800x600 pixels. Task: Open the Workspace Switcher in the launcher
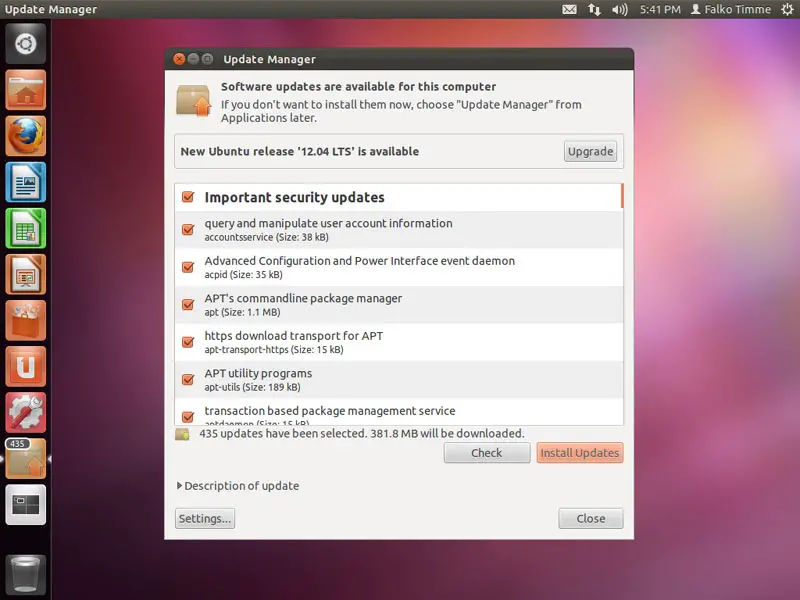pyautogui.click(x=26, y=505)
